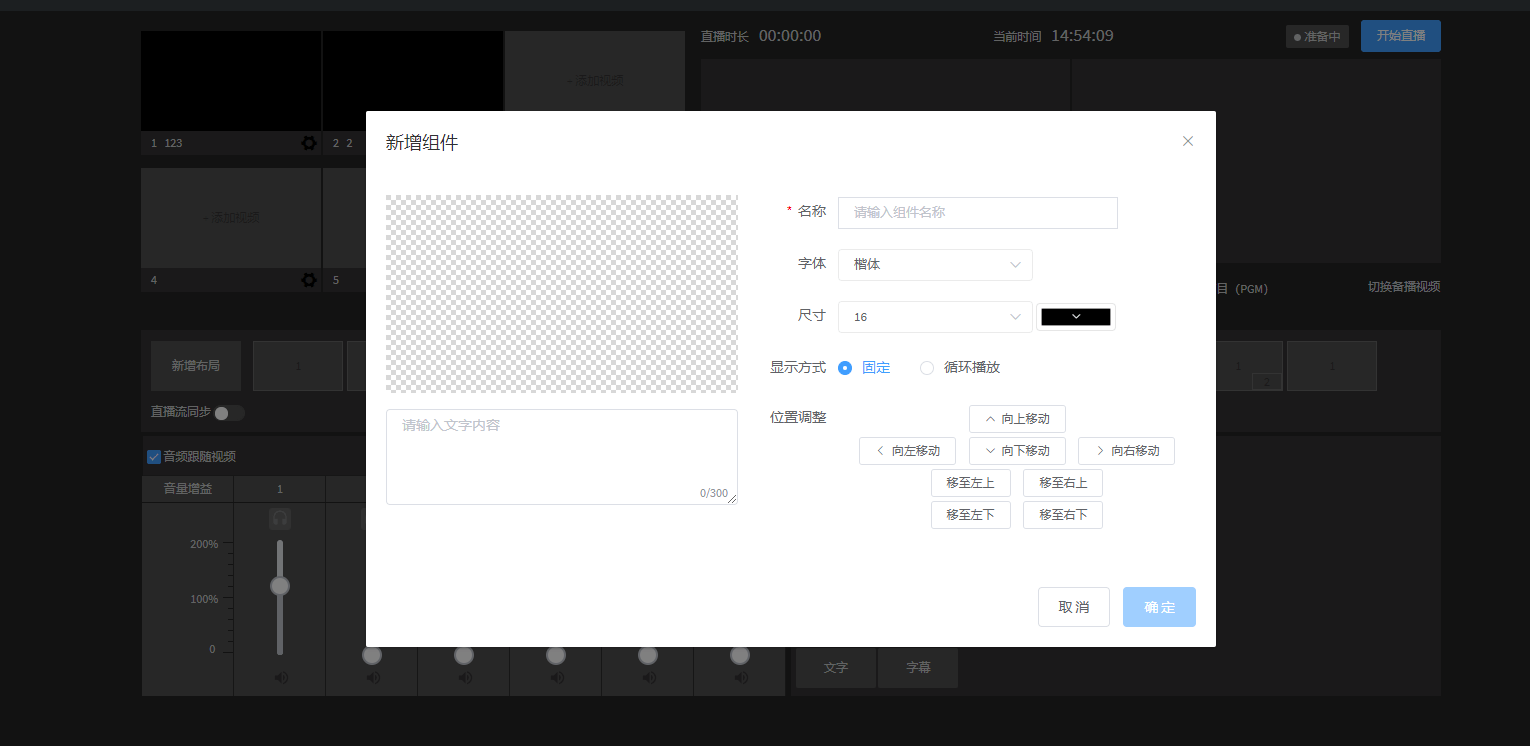
Task: Expand the 尺寸 dropdown showing 16
Action: coord(934,317)
